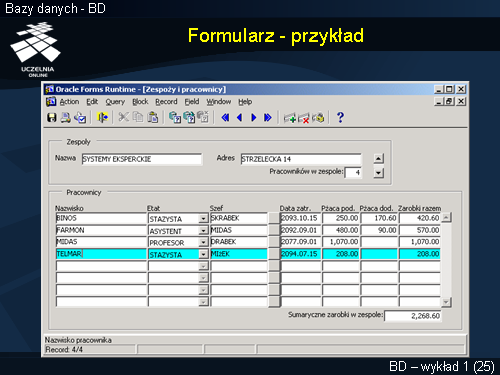This screenshot has width=500, height=375.
Task: Expand Etat dropdown in TELMAR row
Action: (x=203, y=254)
